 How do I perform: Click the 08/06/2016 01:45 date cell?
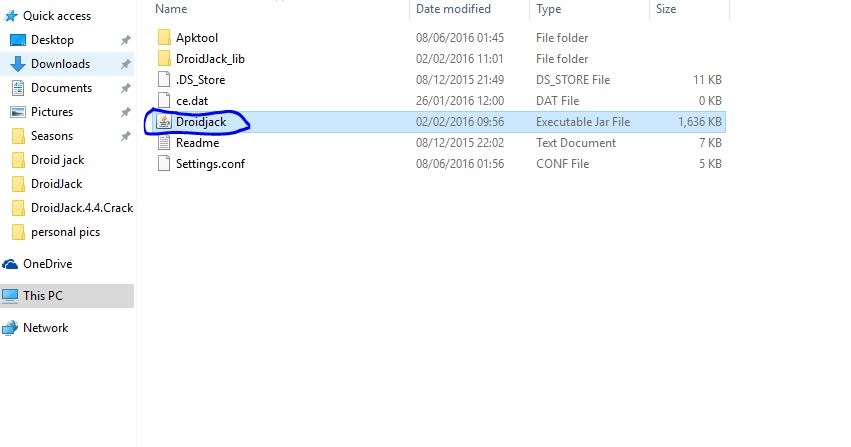tap(460, 38)
